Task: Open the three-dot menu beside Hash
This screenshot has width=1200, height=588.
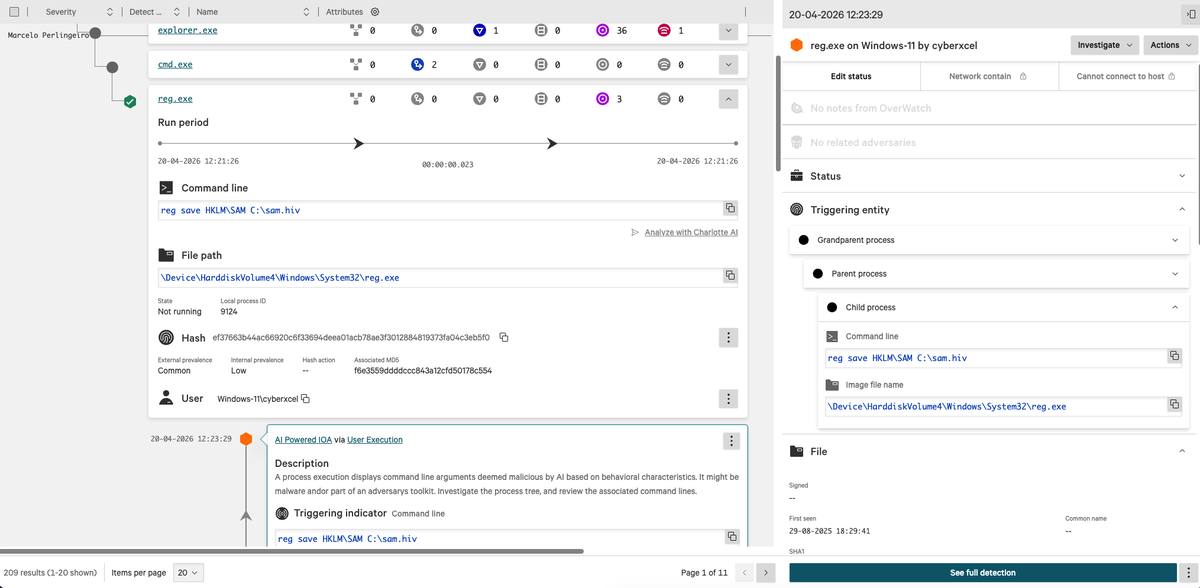Action: click(x=729, y=338)
